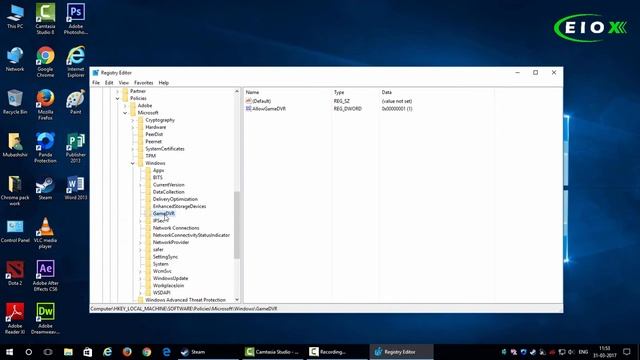Open the Edit menu in Registry Editor
This screenshot has height=360, width=640.
coord(109,83)
